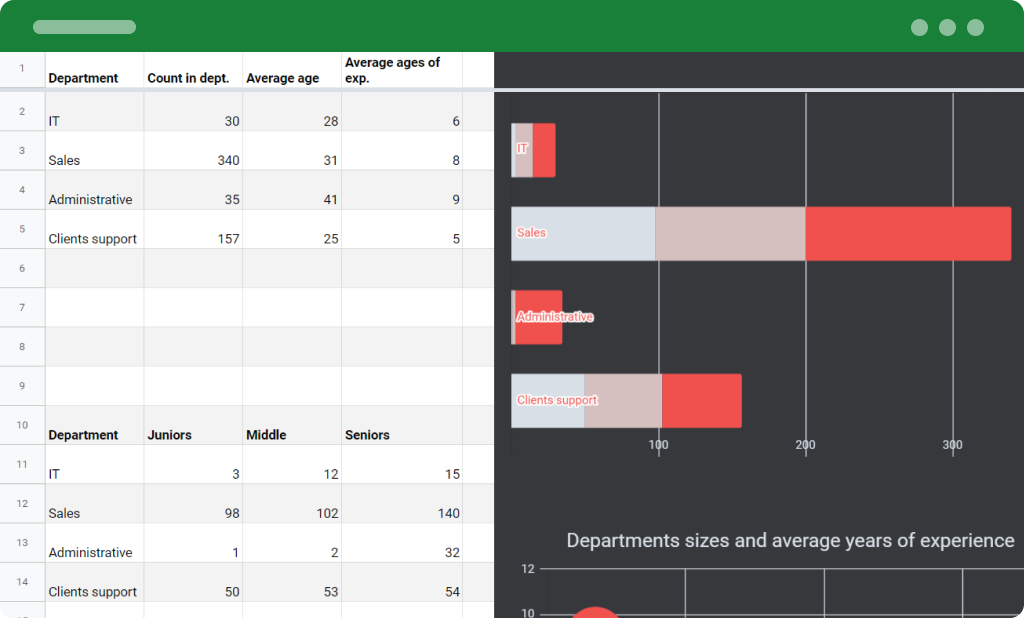This screenshot has width=1024, height=618.
Task: Click row number 2 header
Action: tap(22, 112)
